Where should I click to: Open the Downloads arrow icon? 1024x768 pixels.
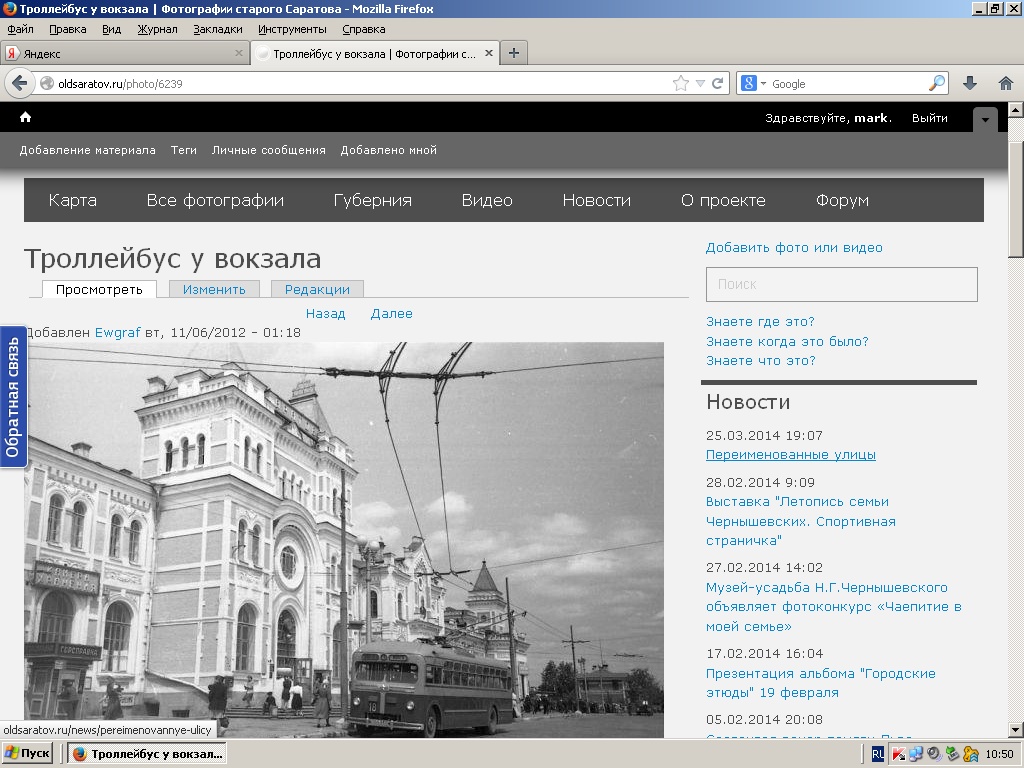tap(969, 84)
